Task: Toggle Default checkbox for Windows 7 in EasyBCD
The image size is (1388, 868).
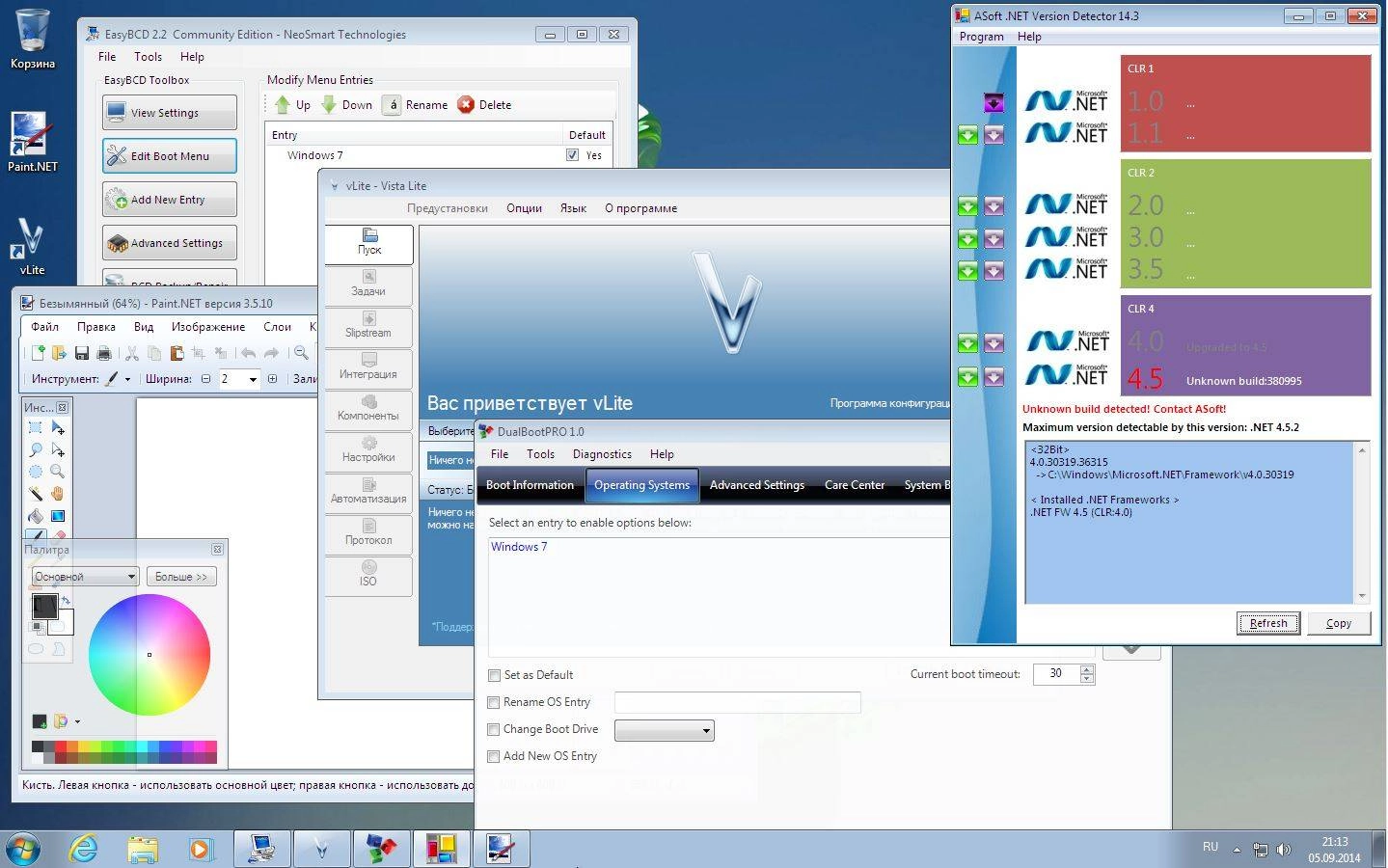Action: tap(573, 155)
